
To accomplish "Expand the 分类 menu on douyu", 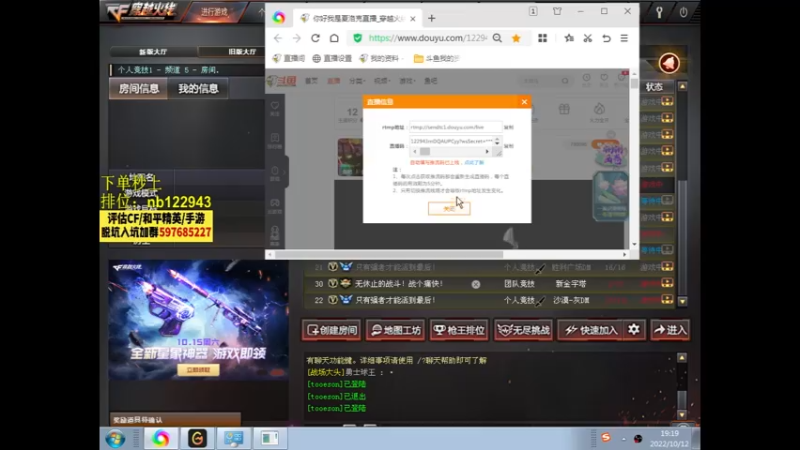I will (356, 81).
